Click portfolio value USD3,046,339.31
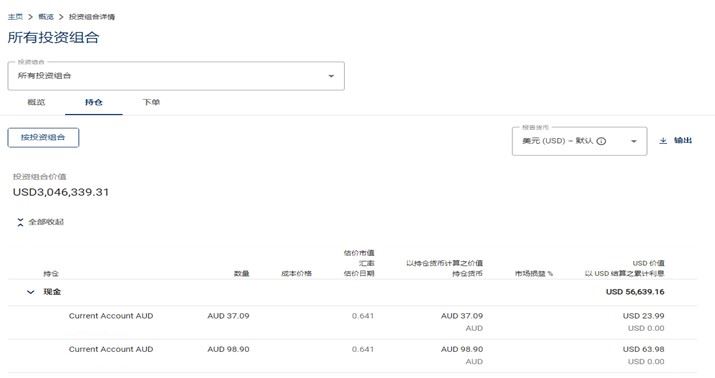The width and height of the screenshot is (715, 378). tap(61, 192)
